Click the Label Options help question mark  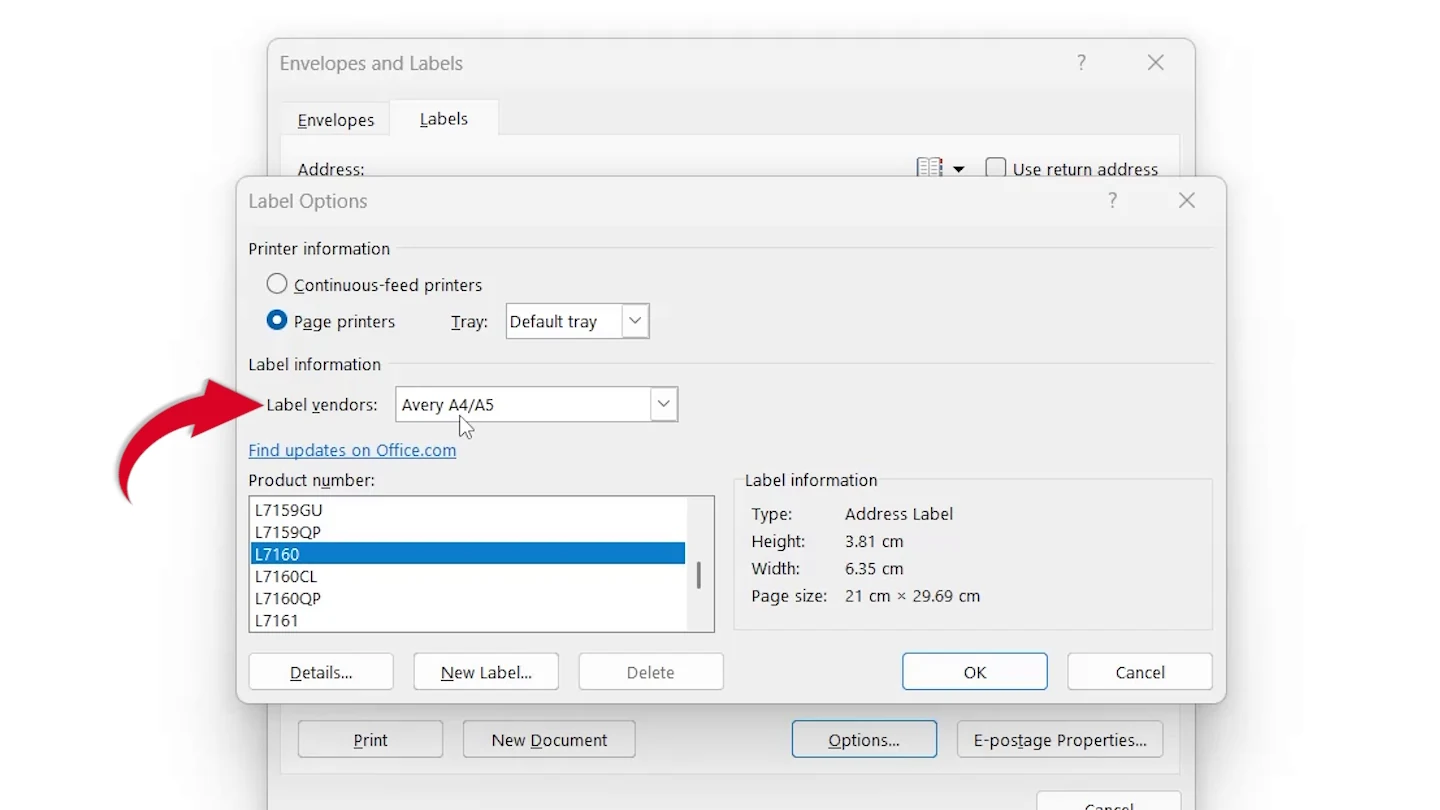point(1112,201)
